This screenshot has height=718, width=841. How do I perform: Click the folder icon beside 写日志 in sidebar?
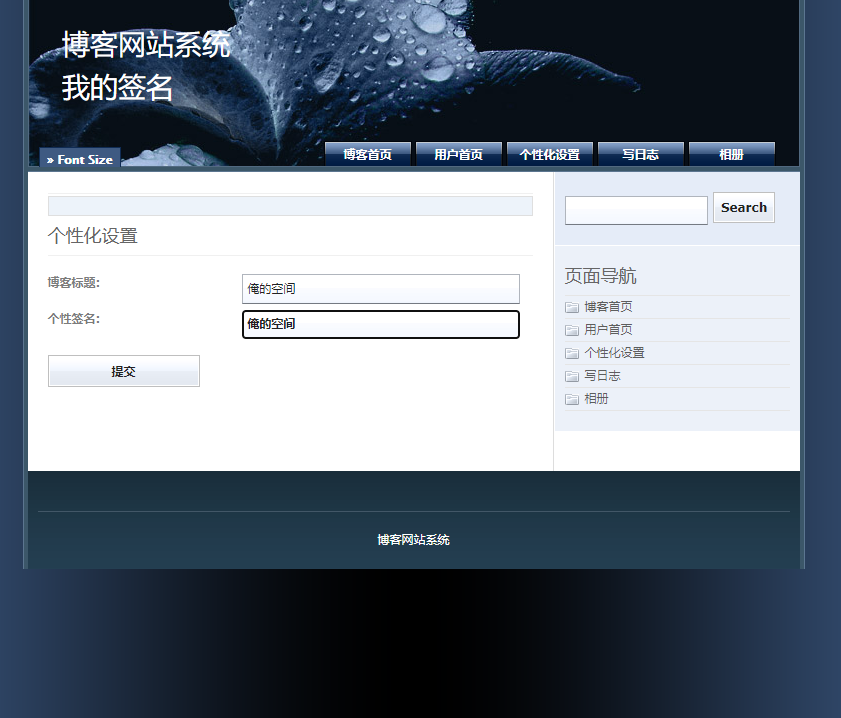click(x=571, y=375)
